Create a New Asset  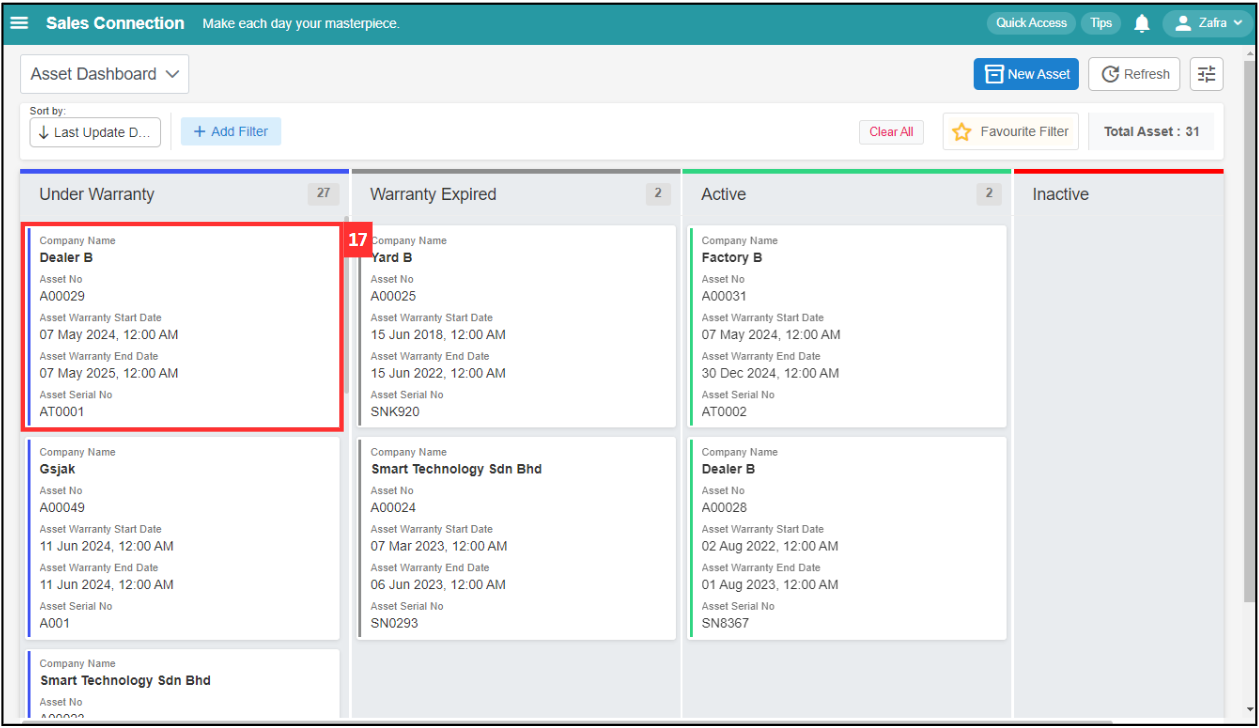(x=1026, y=74)
